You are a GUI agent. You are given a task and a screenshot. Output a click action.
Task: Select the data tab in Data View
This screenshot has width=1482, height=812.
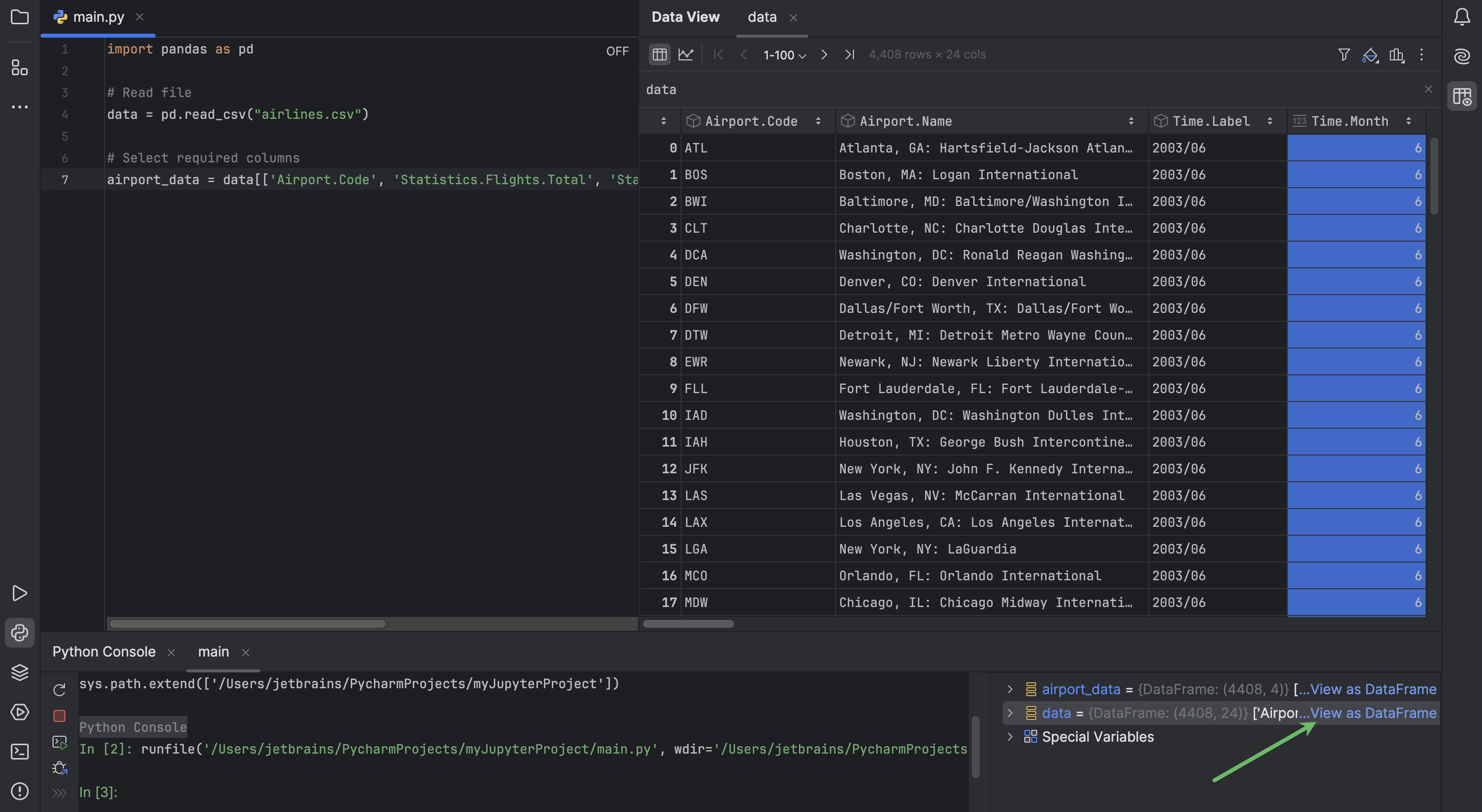(762, 17)
